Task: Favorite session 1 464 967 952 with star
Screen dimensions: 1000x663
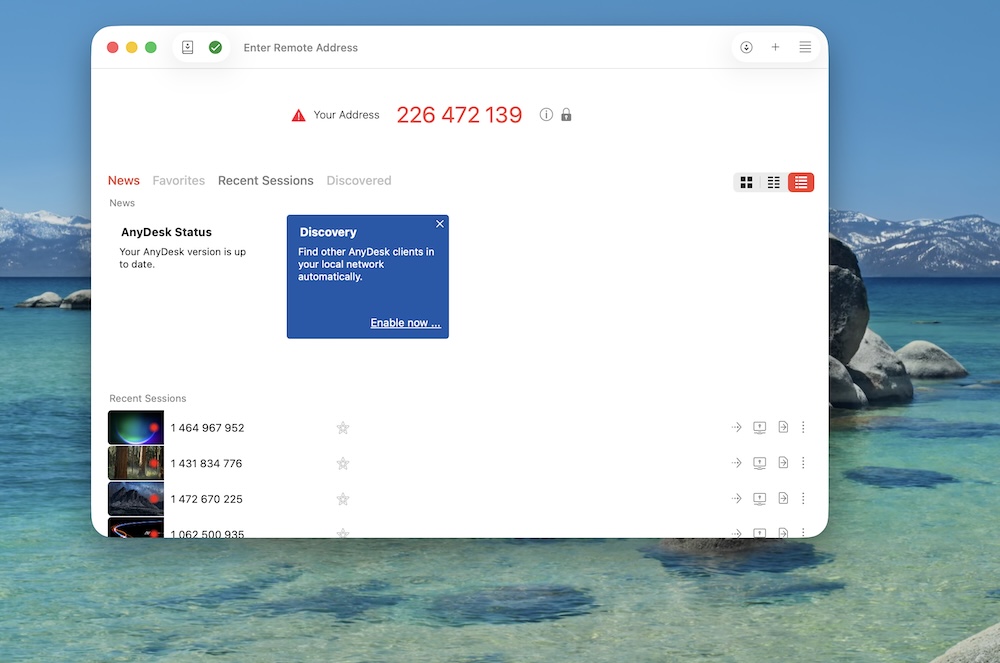Action: [x=342, y=428]
